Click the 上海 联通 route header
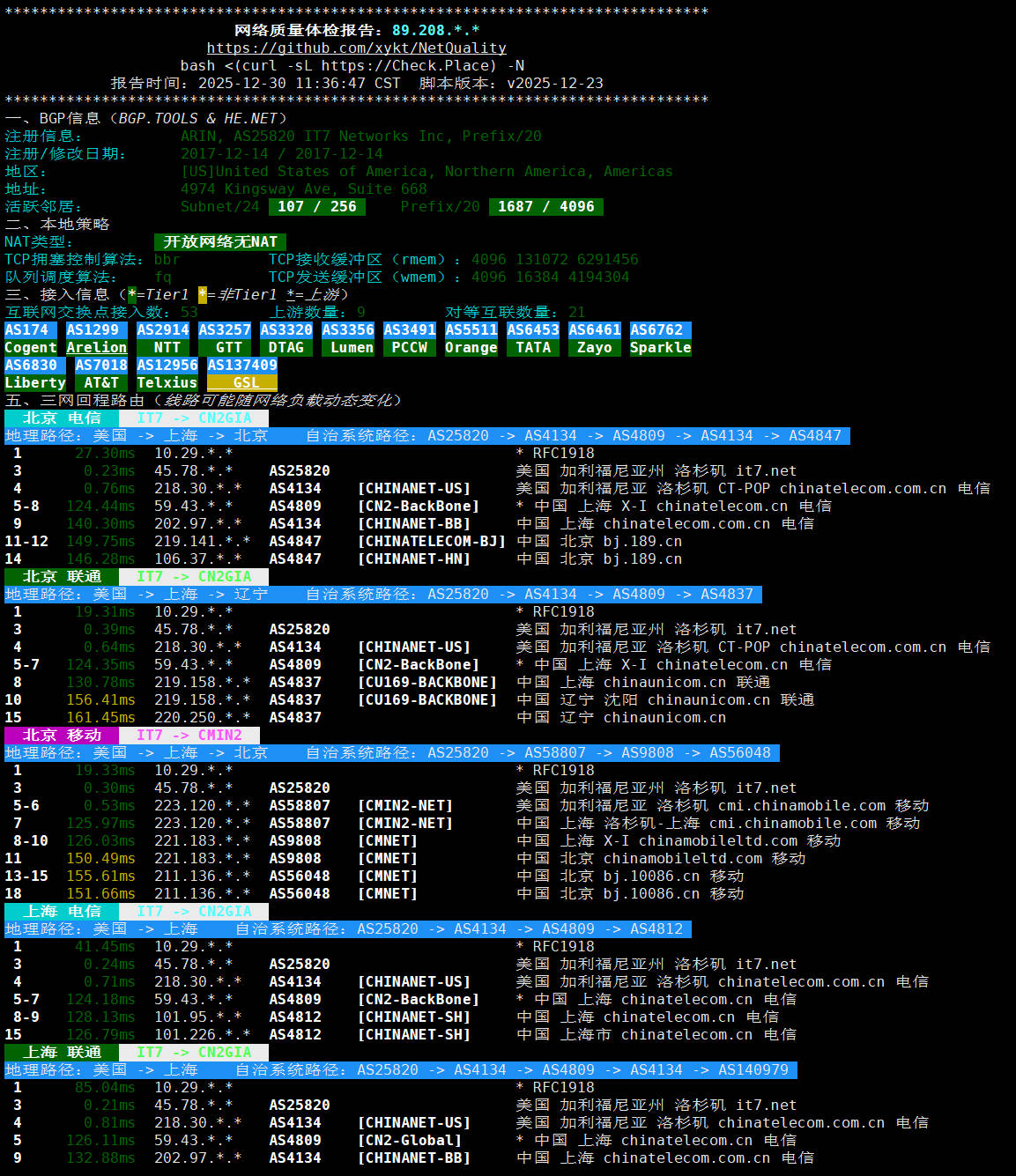The height and width of the screenshot is (1176, 1016). (x=62, y=1053)
